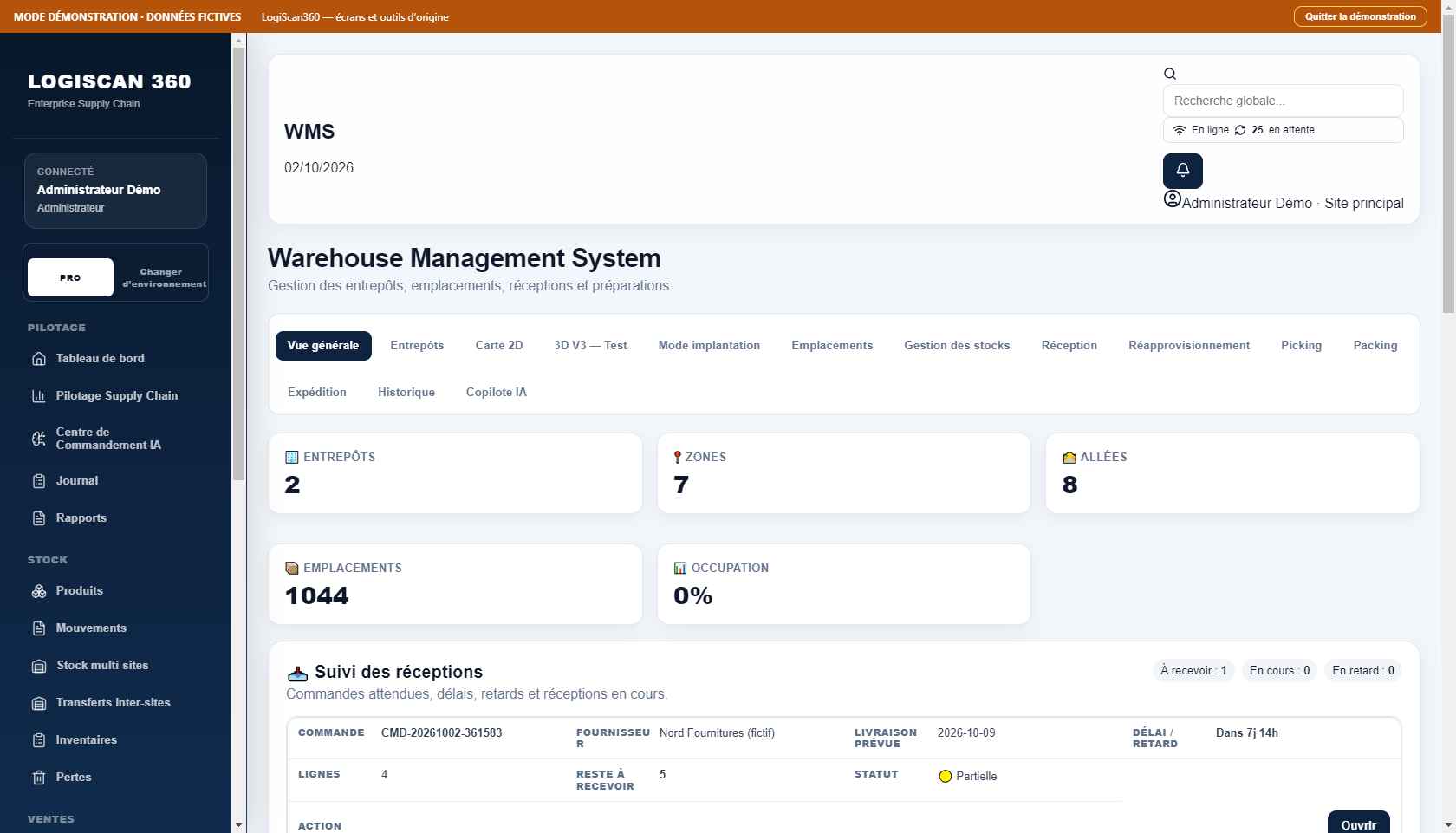Select the PRO environment toggle
The image size is (1456, 833).
coord(70,277)
